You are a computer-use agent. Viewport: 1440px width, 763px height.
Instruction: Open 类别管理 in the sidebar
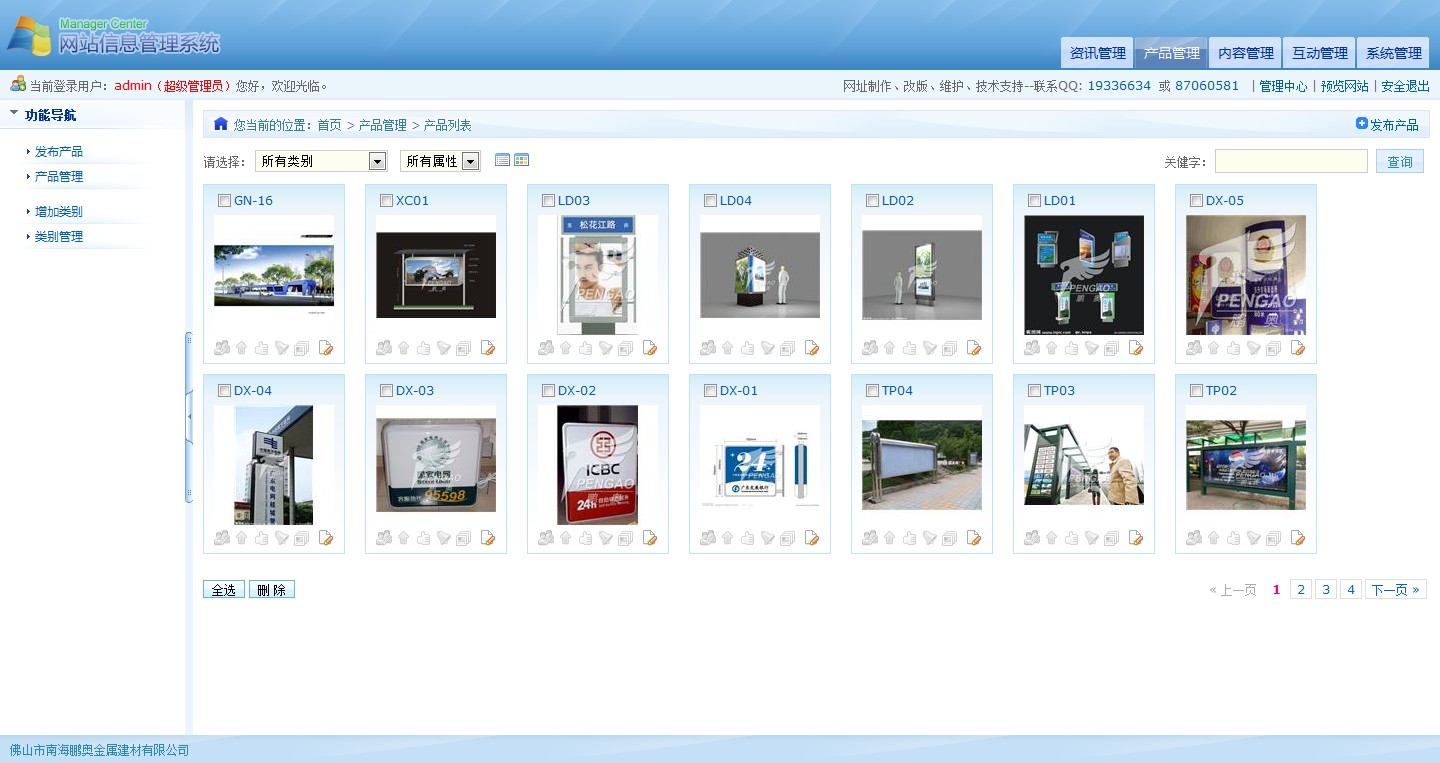[x=59, y=237]
